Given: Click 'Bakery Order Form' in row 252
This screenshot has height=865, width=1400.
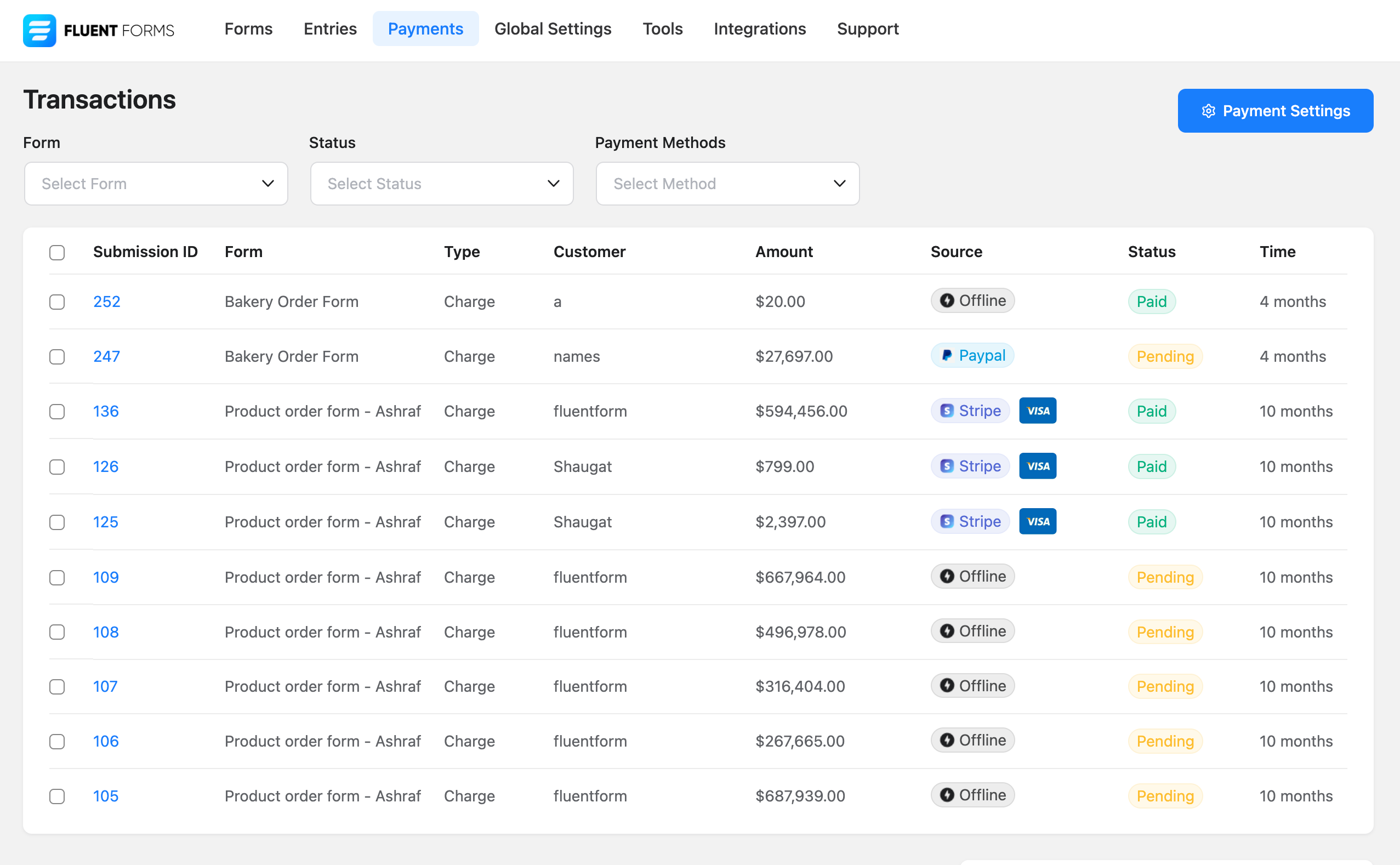Looking at the screenshot, I should point(291,301).
